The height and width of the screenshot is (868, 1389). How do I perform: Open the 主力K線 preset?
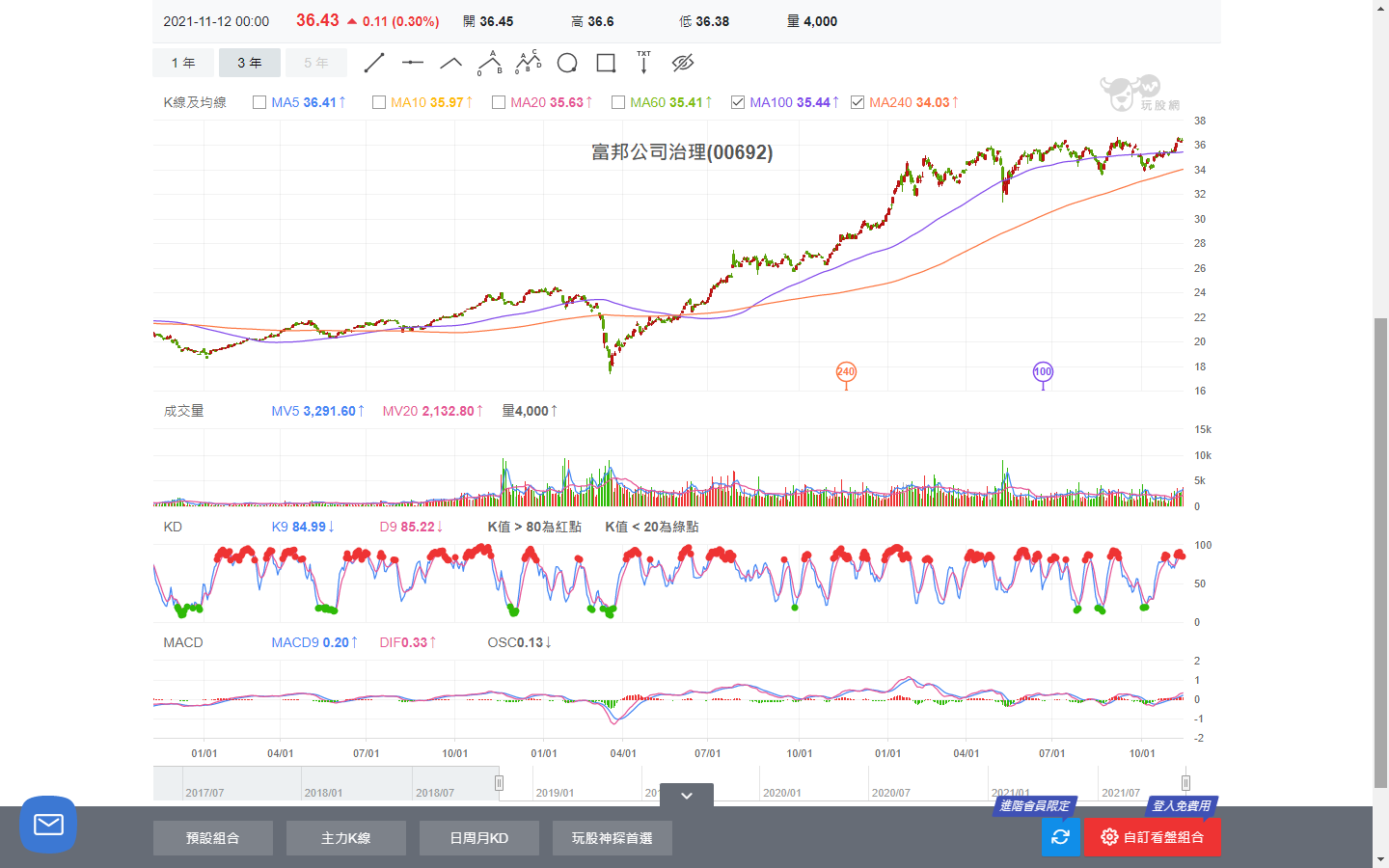point(346,838)
